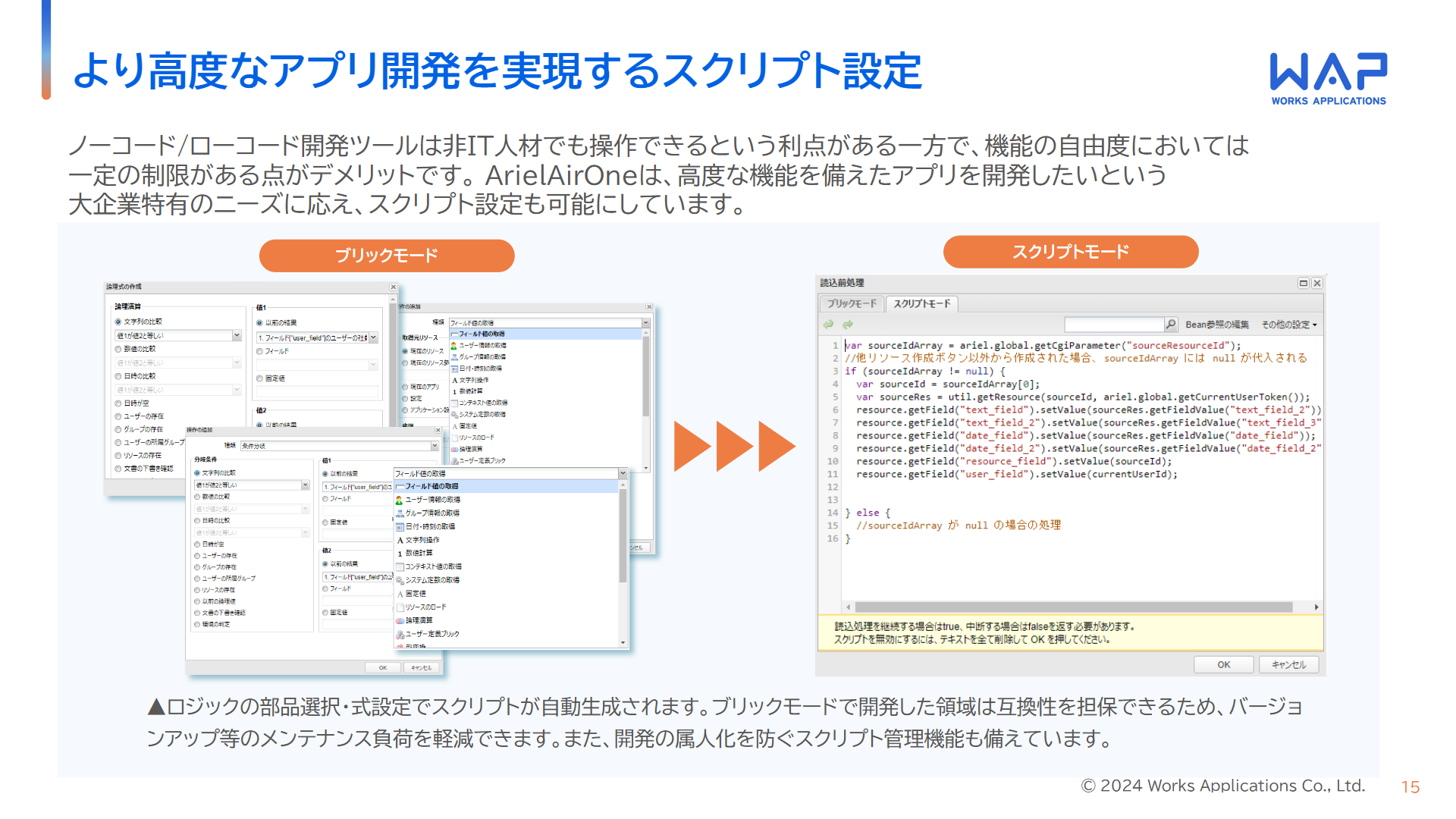Select 日付・時刻の取得 calendar icon in front list
This screenshot has width=1456, height=819.
(x=399, y=527)
